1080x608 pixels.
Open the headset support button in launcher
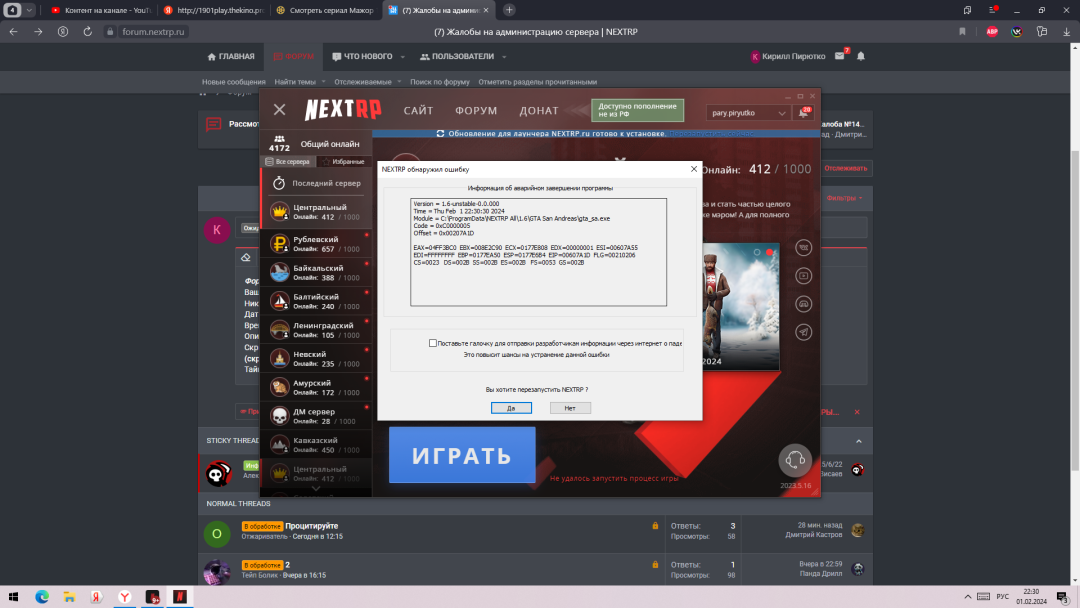[795, 460]
